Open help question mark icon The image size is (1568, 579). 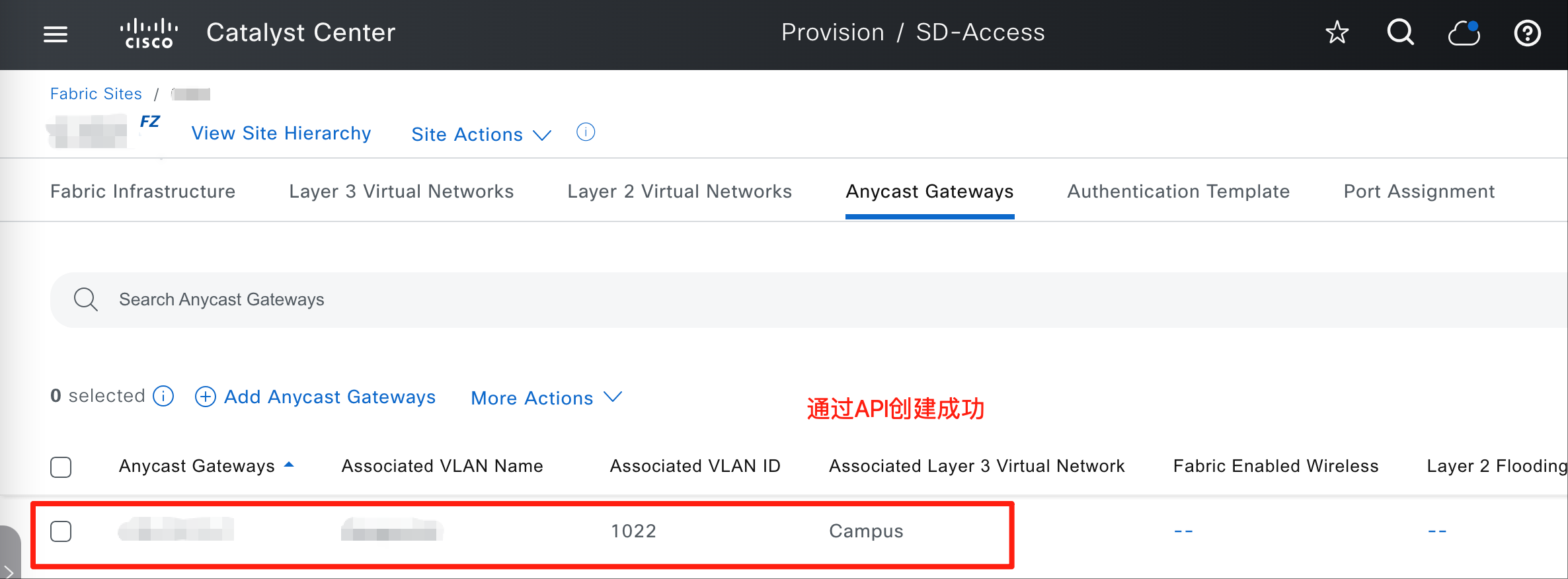(1527, 33)
